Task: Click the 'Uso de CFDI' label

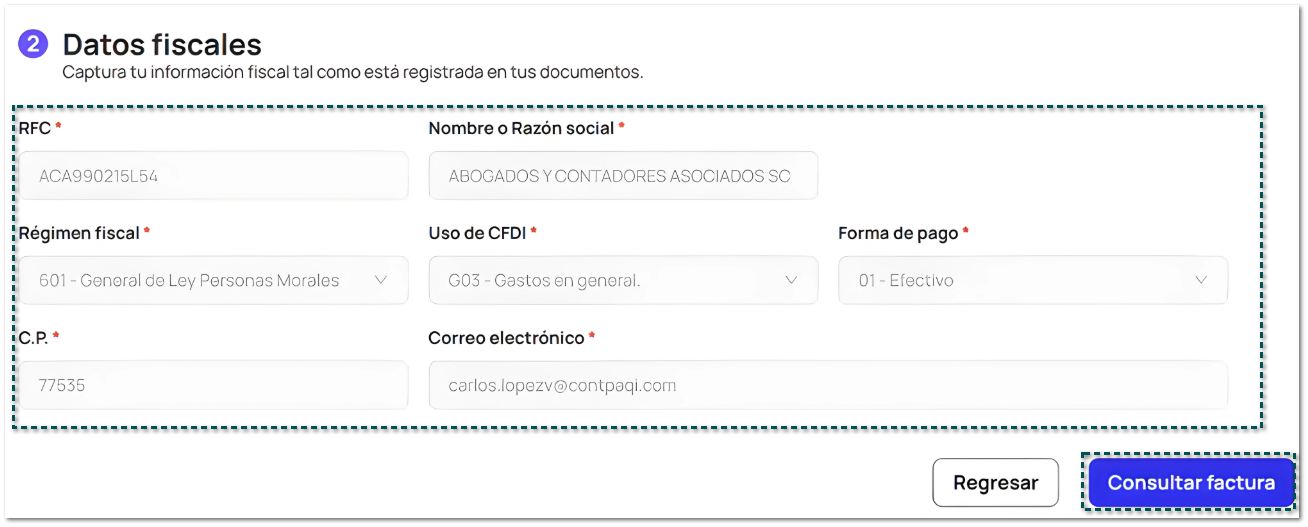Action: [477, 232]
